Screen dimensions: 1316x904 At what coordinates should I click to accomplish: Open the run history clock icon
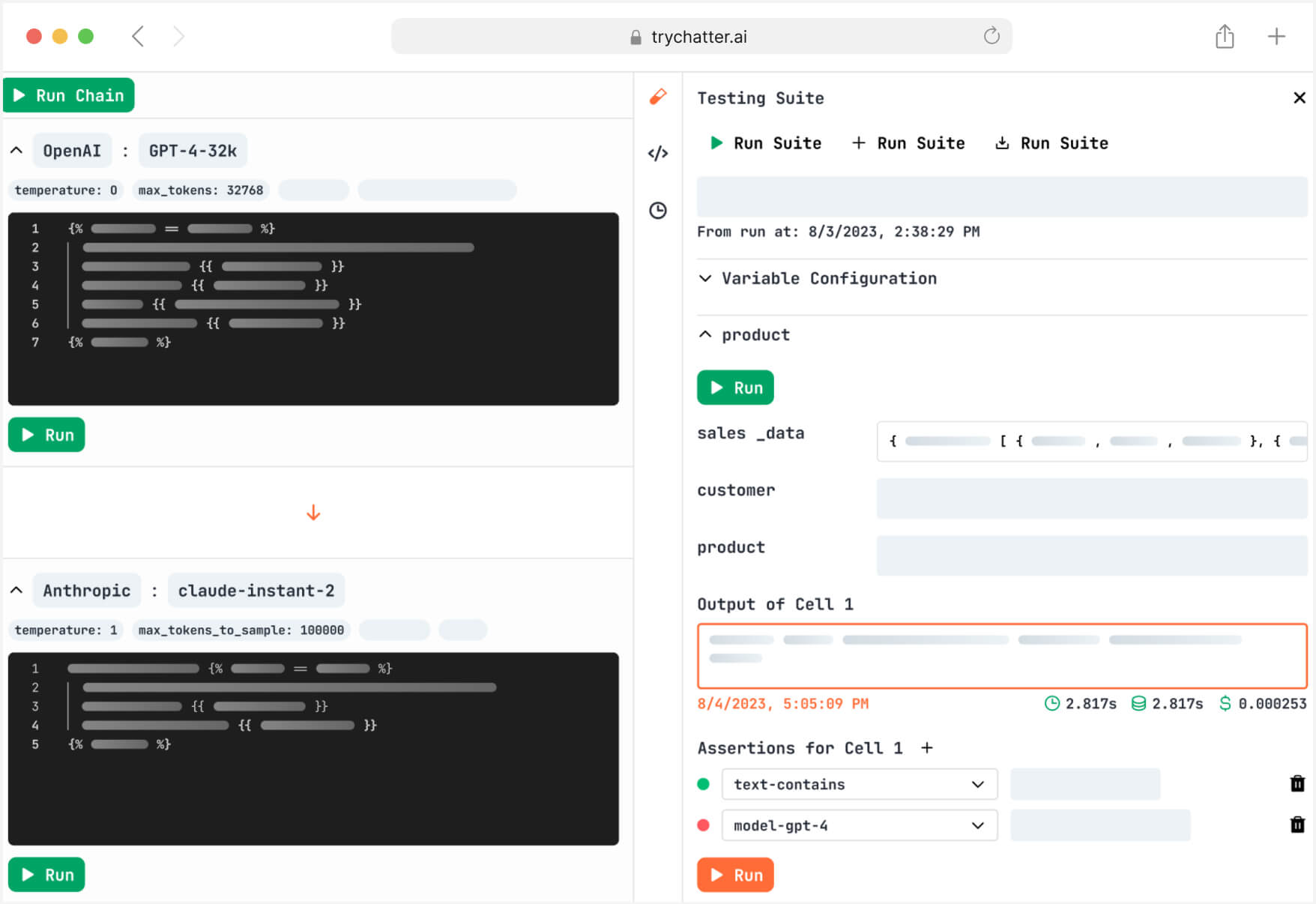pyautogui.click(x=657, y=211)
